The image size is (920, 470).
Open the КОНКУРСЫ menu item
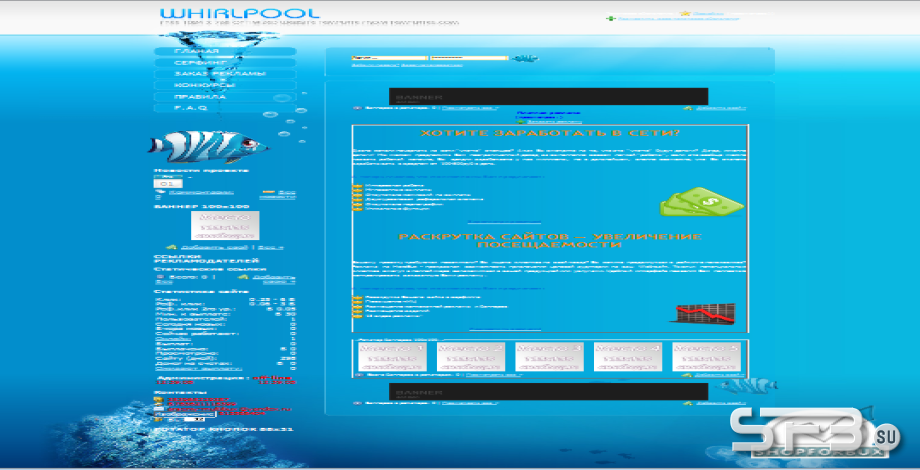[225, 85]
